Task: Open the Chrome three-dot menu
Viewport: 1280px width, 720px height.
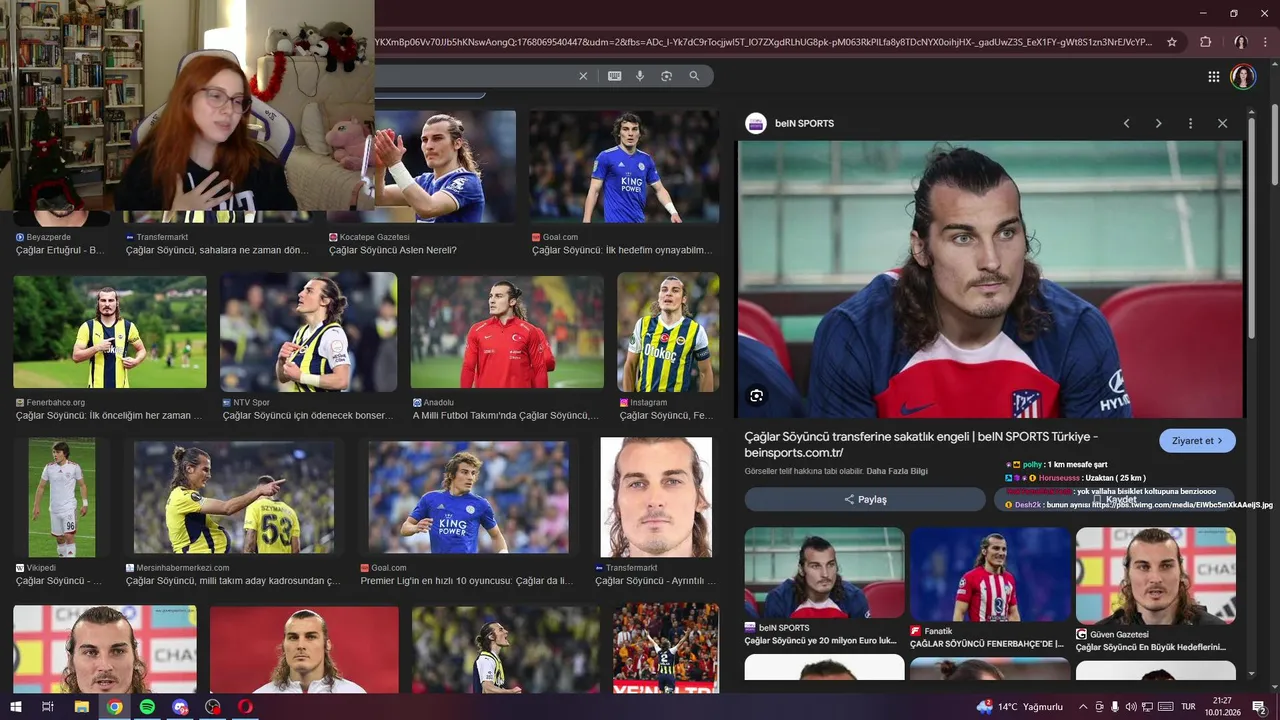Action: click(1265, 42)
